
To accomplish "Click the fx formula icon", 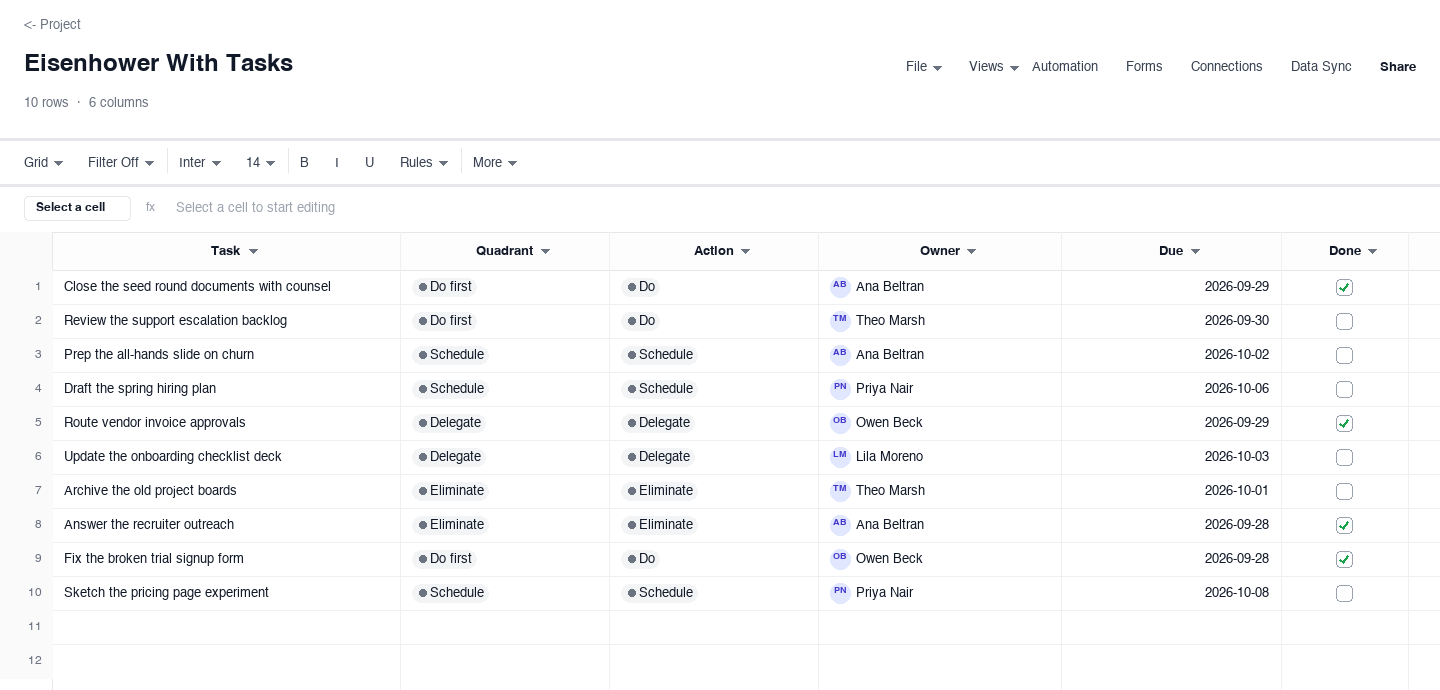I will click(x=150, y=207).
